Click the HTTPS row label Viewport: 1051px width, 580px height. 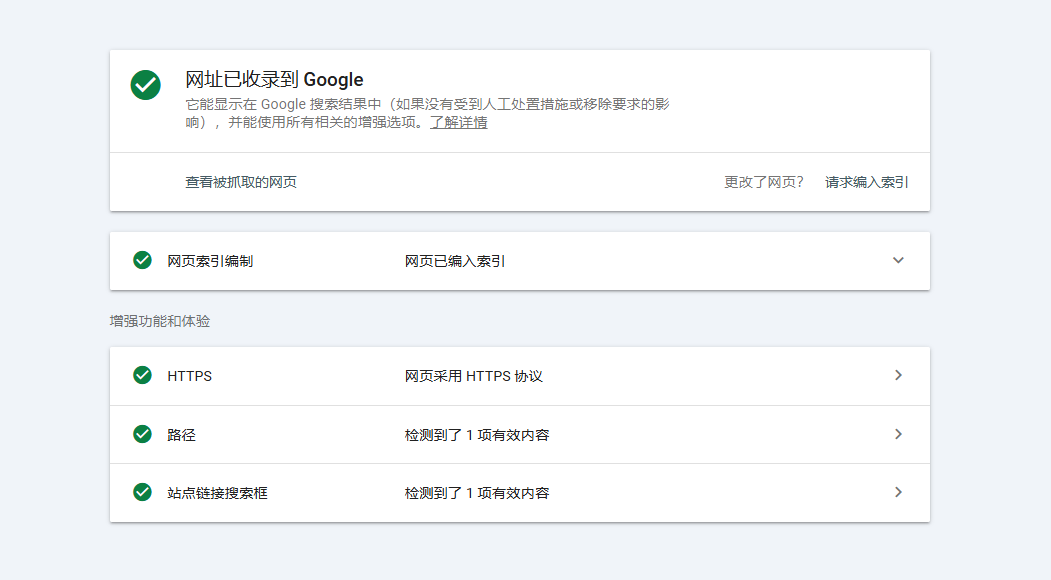(x=190, y=377)
